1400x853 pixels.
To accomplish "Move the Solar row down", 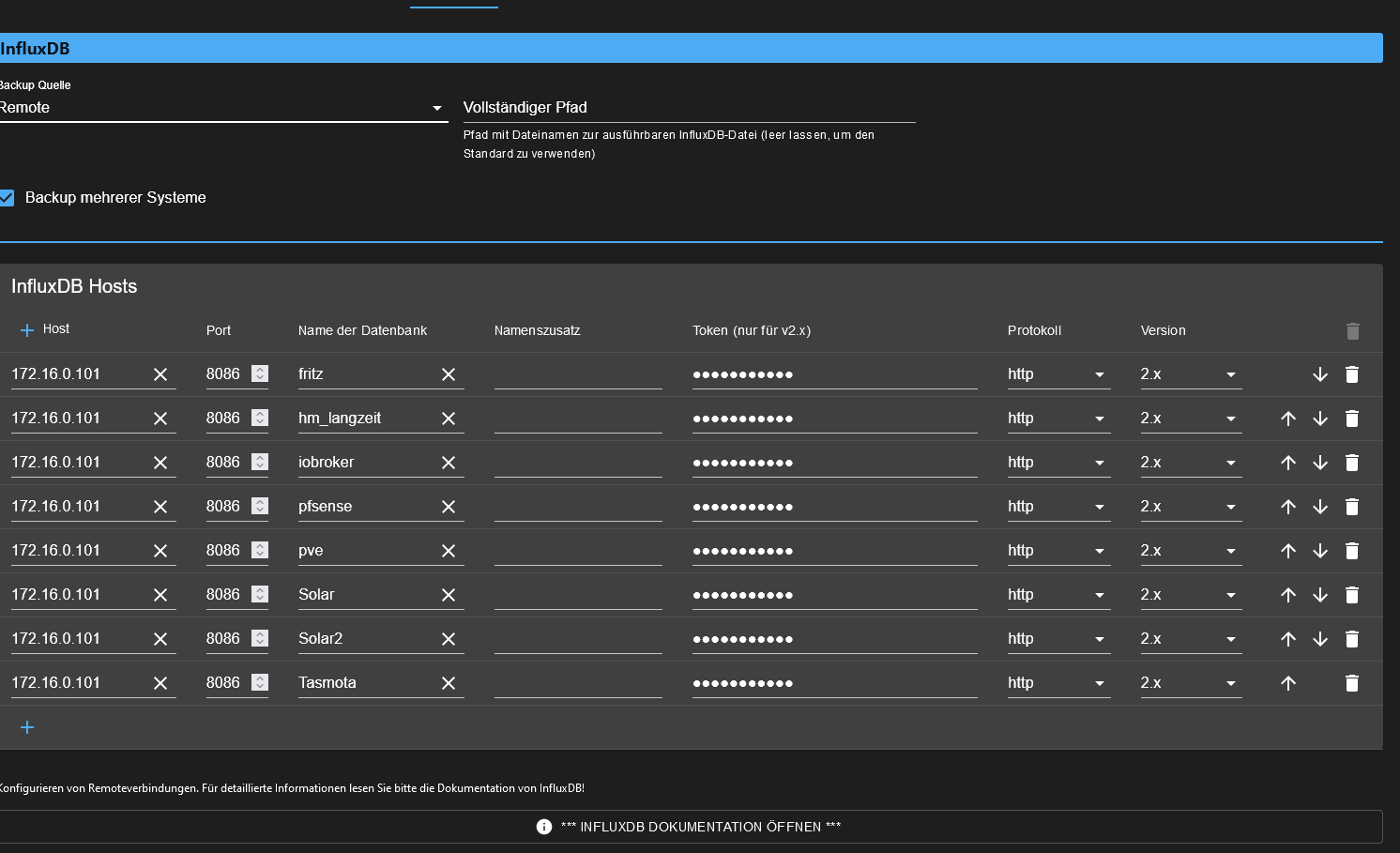I will [1320, 595].
